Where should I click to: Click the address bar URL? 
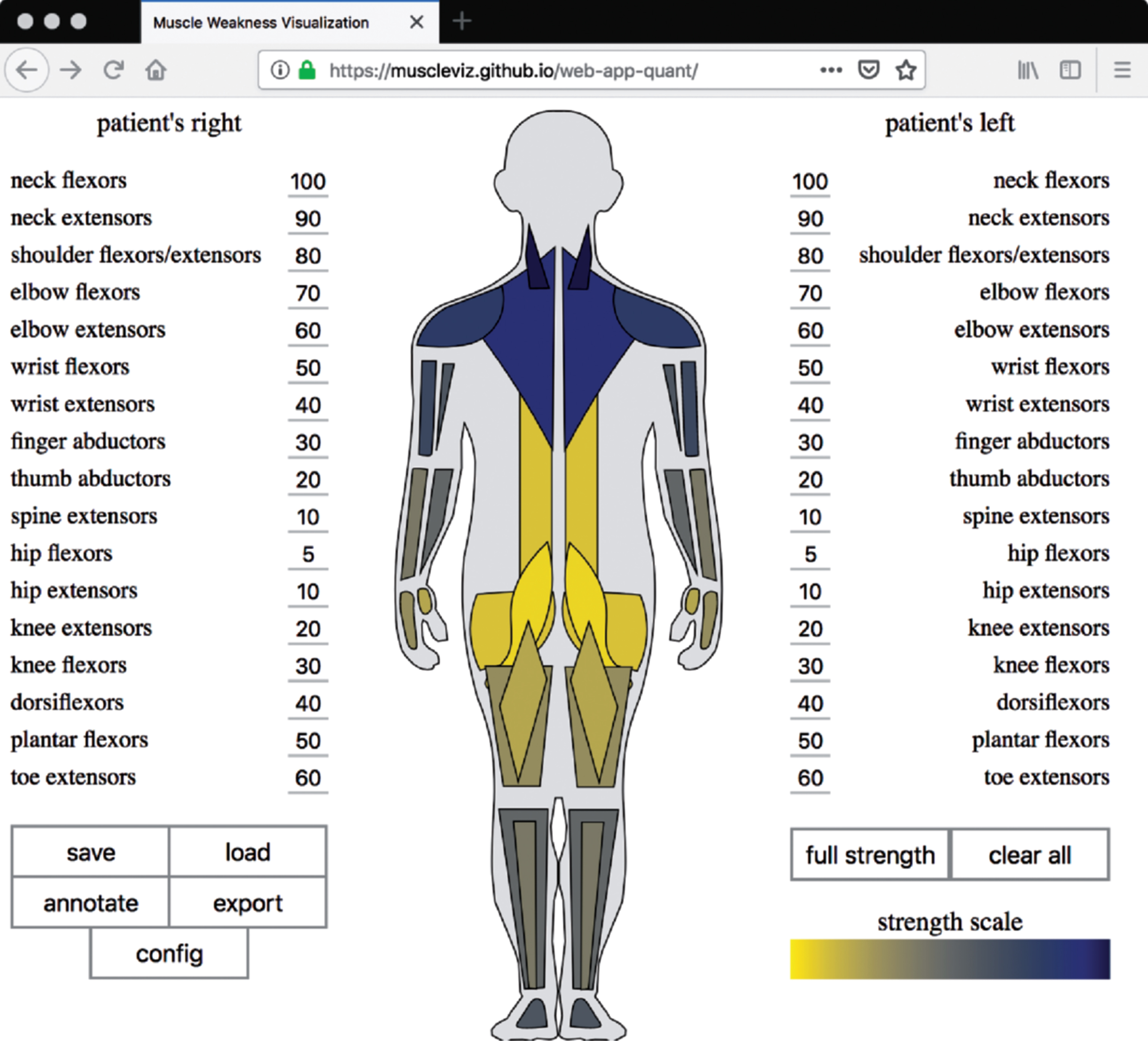(x=513, y=70)
